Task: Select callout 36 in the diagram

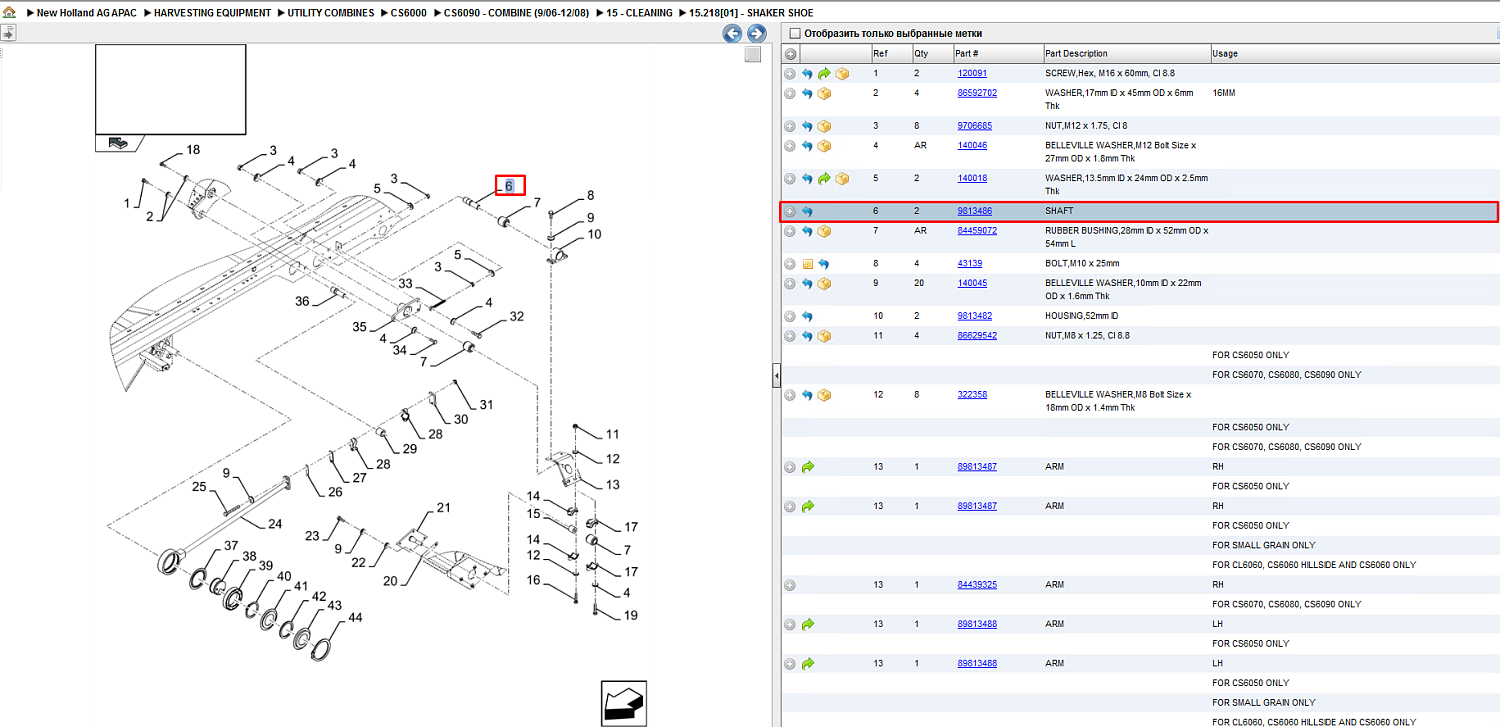Action: (302, 301)
